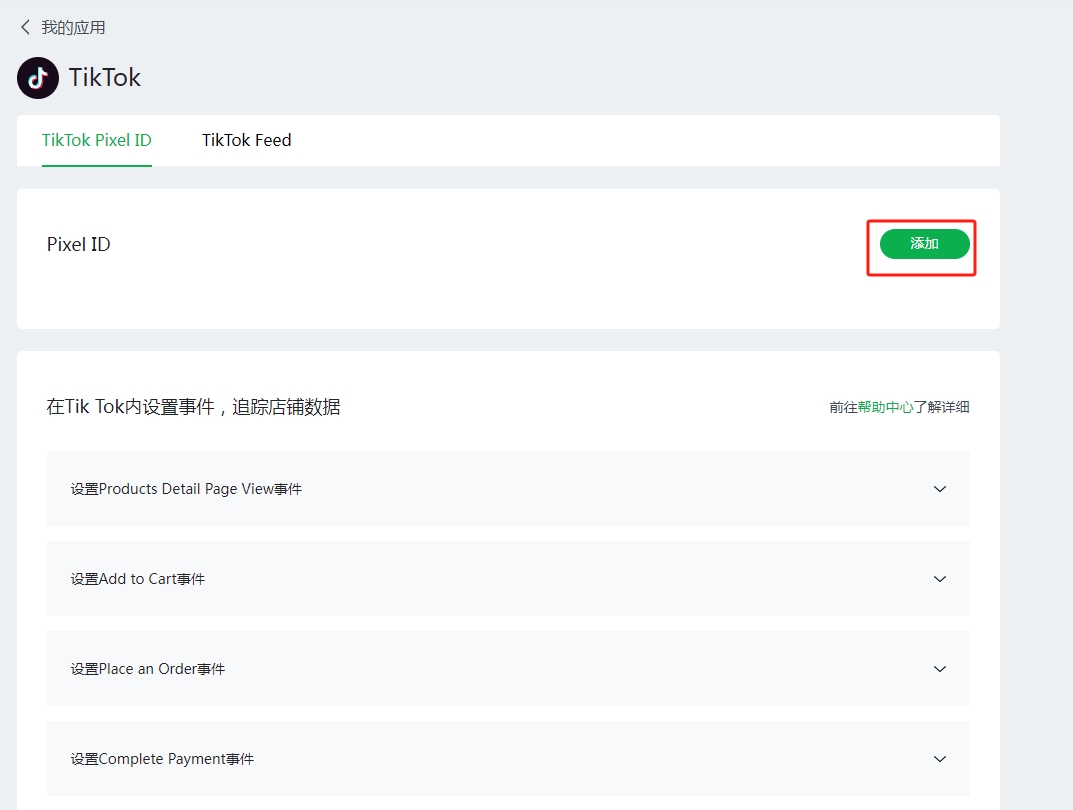Click 设置Add to Cart事件 row text
The height and width of the screenshot is (810, 1073).
138,579
